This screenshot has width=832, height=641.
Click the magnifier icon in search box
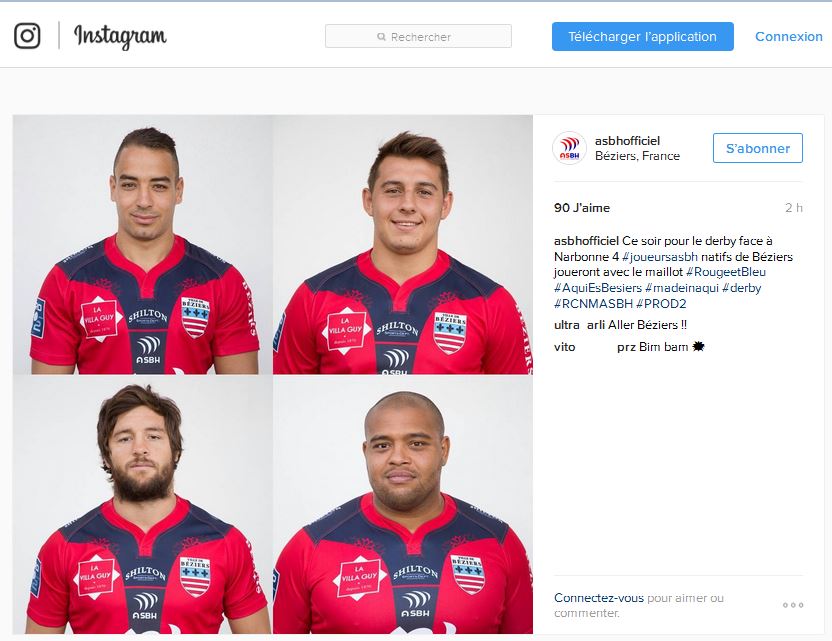pos(381,37)
